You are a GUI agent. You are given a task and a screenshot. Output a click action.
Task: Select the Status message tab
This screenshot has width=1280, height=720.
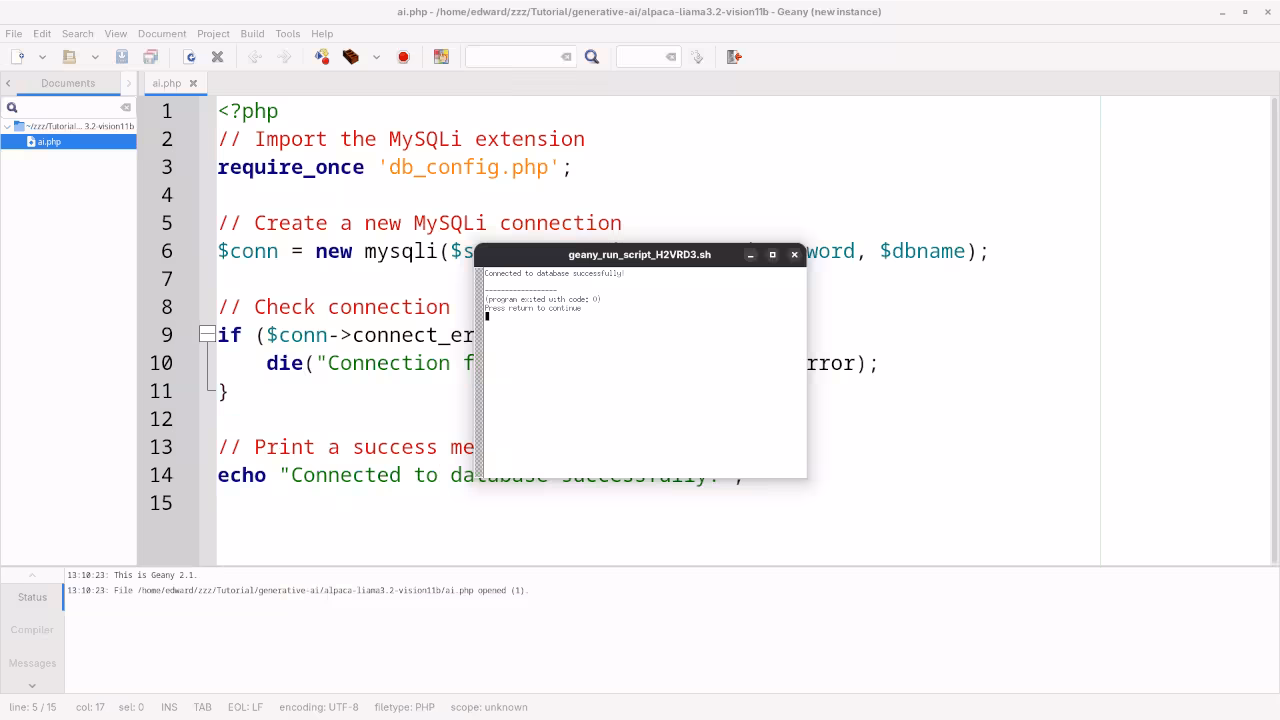pos(32,597)
